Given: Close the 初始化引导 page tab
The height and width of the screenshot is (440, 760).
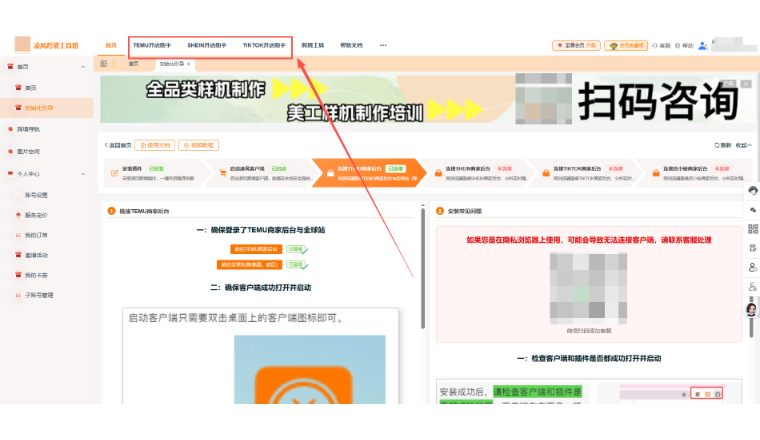Looking at the screenshot, I should 189,64.
